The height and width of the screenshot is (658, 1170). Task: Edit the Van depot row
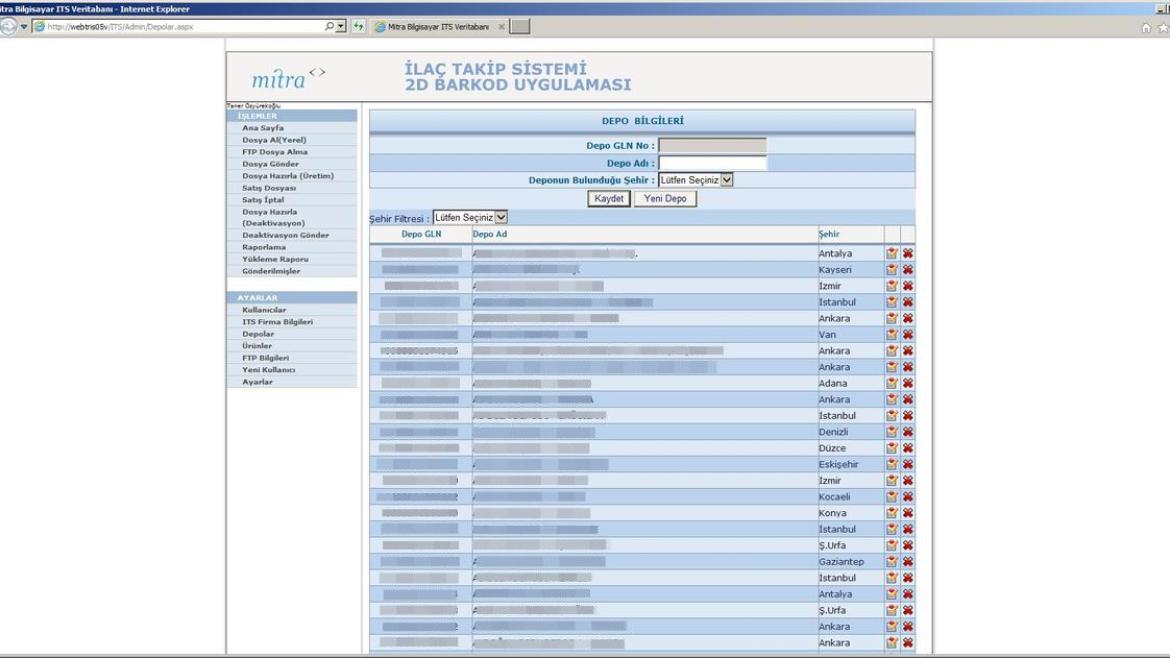point(892,334)
